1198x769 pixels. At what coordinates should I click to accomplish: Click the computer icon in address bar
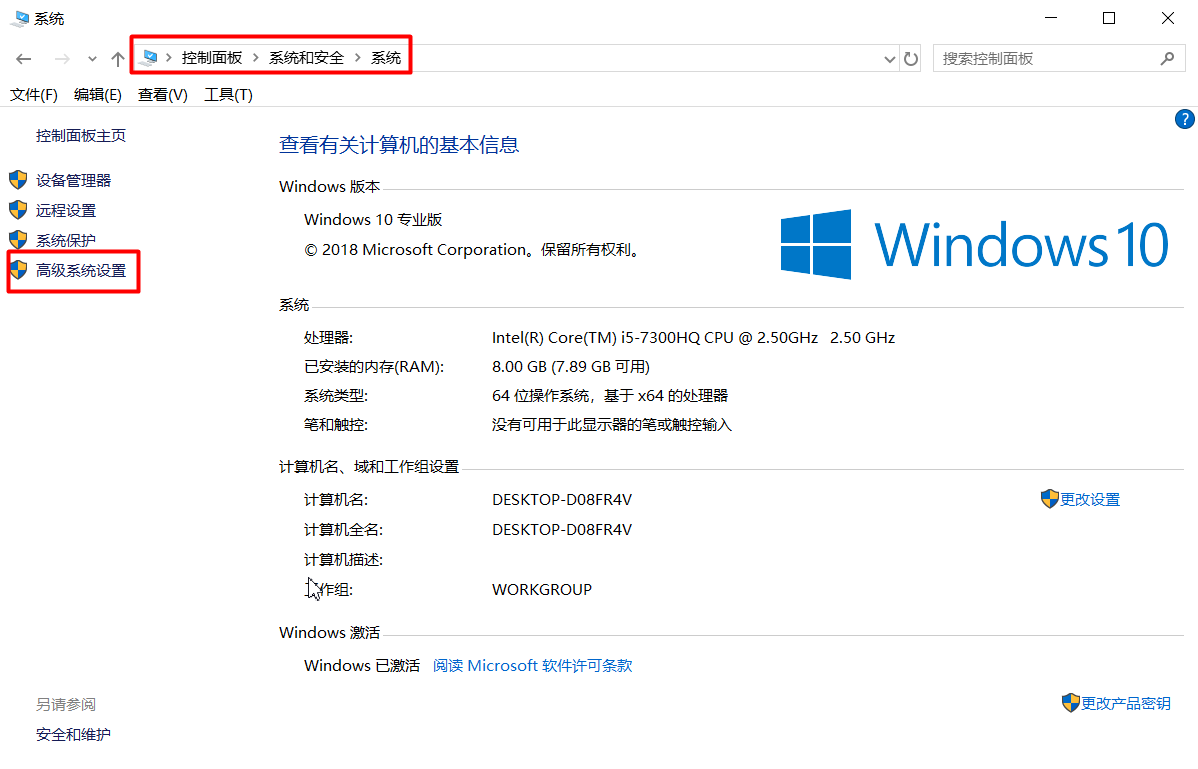pyautogui.click(x=150, y=57)
